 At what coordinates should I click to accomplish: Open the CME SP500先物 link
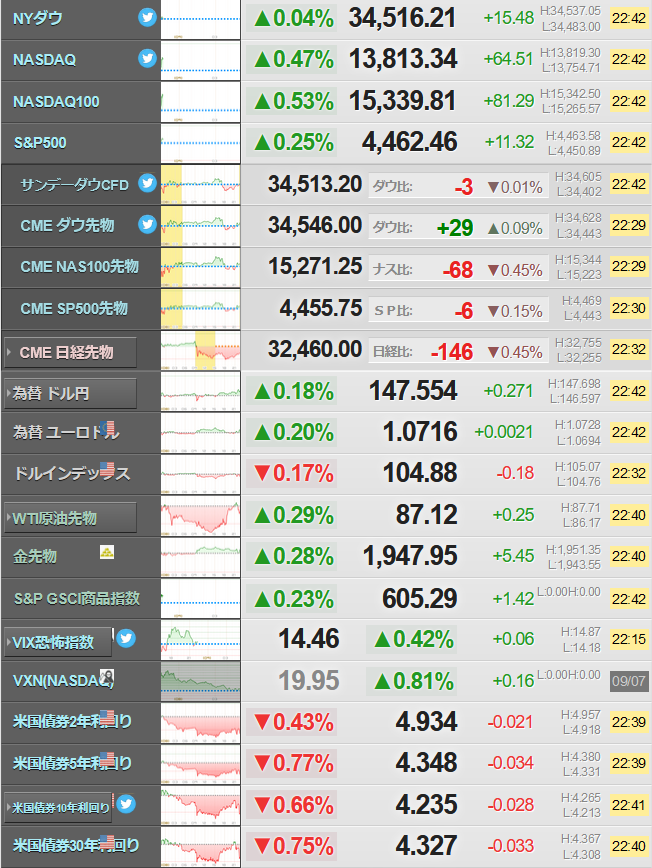point(74,308)
